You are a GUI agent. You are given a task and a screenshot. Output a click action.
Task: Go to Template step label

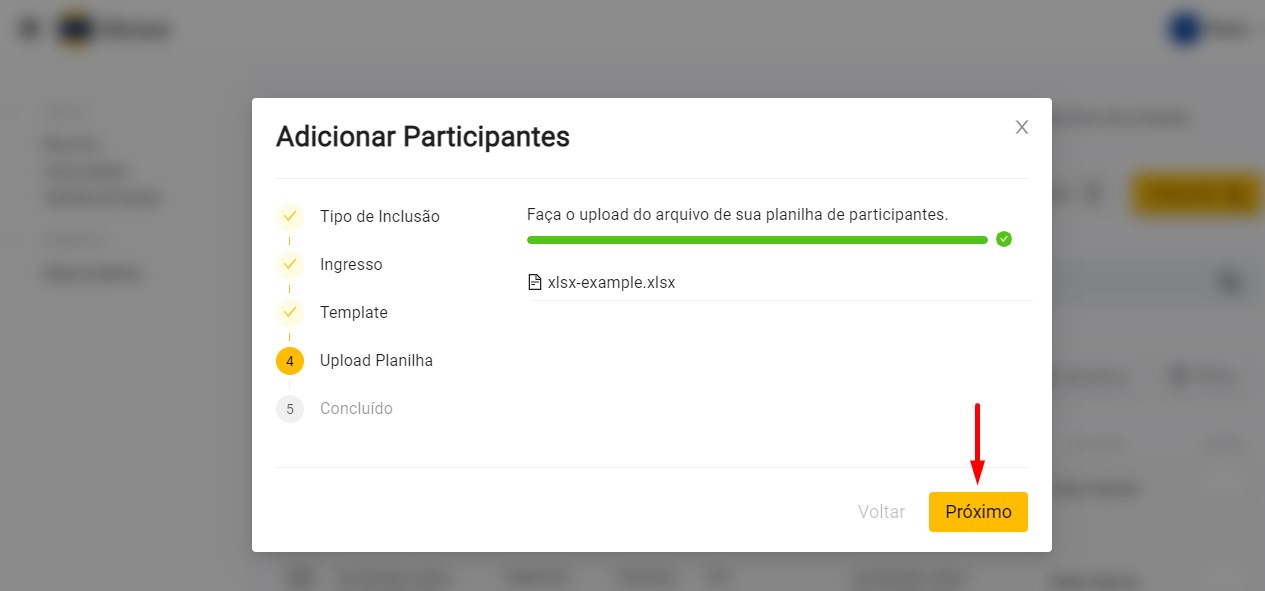(354, 312)
